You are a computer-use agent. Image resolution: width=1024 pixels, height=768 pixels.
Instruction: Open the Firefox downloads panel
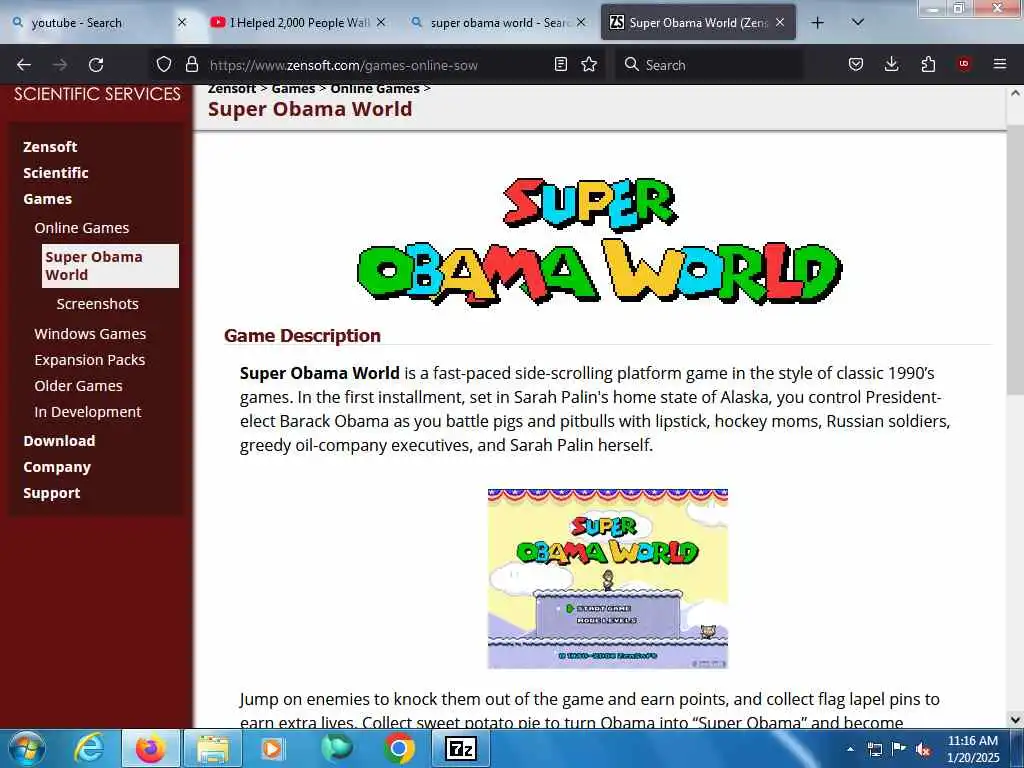click(891, 65)
